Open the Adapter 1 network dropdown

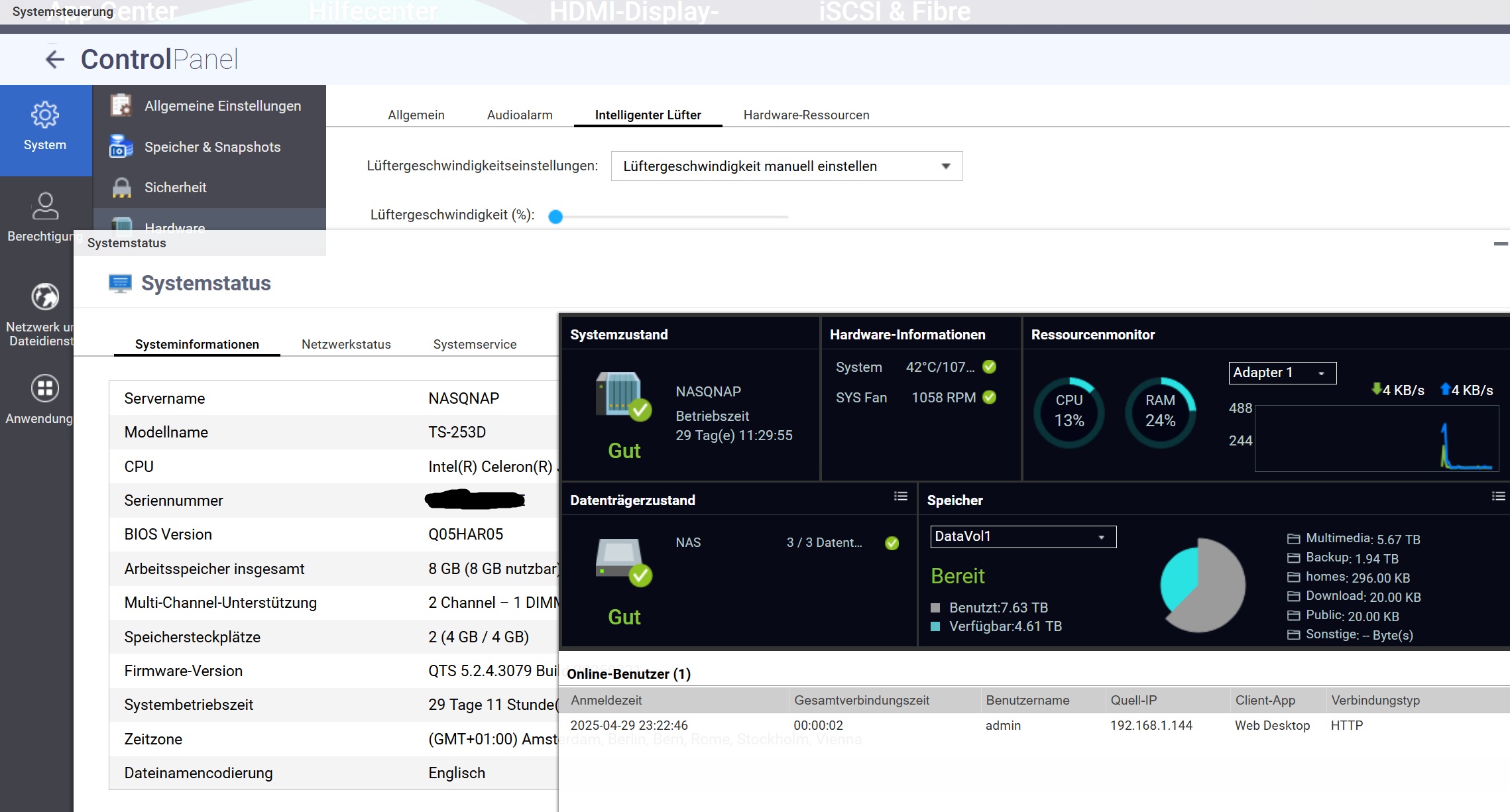point(1281,373)
